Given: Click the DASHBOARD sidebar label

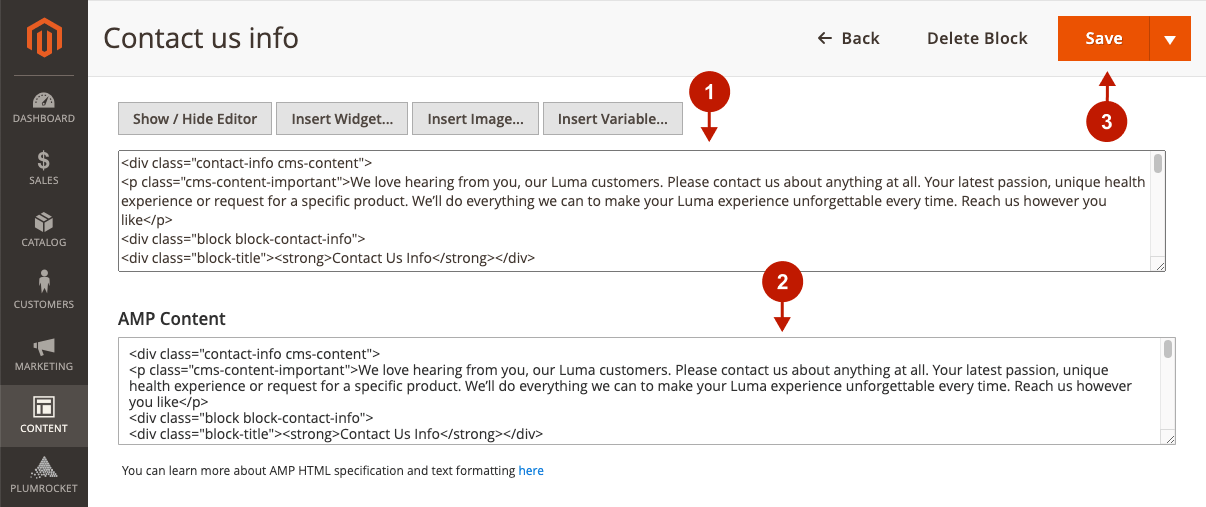Looking at the screenshot, I should (43, 119).
